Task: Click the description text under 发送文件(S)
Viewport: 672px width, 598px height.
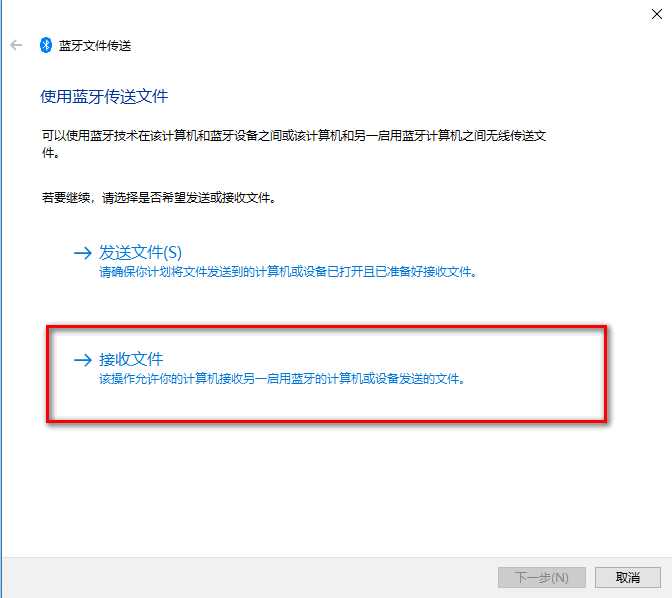Action: [x=288, y=272]
